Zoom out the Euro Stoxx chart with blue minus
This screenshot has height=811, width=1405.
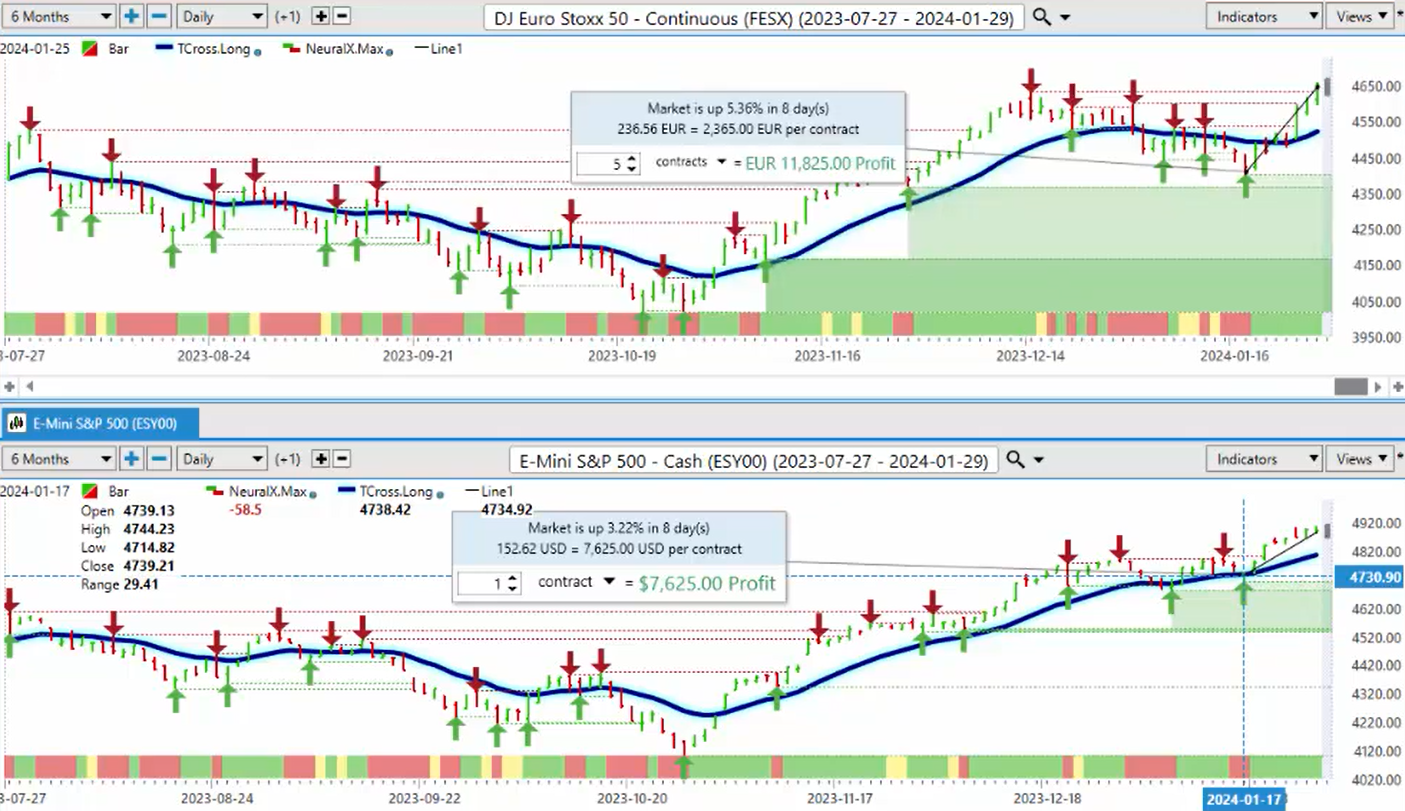pyautogui.click(x=159, y=16)
